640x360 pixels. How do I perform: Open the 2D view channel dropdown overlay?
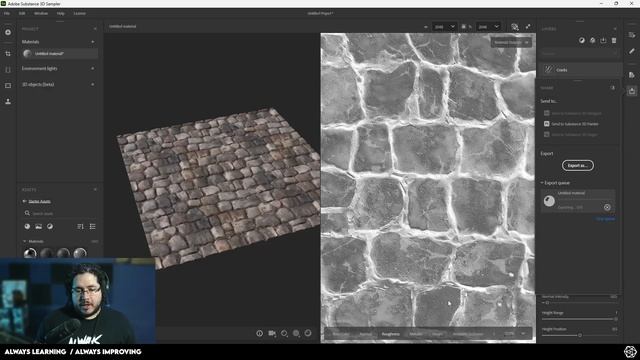click(x=511, y=42)
